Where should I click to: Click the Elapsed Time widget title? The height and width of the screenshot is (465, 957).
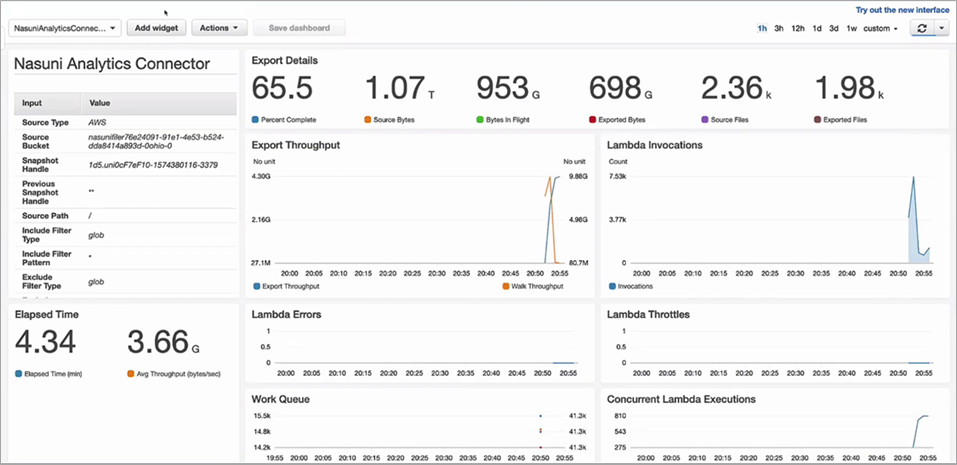pos(47,315)
